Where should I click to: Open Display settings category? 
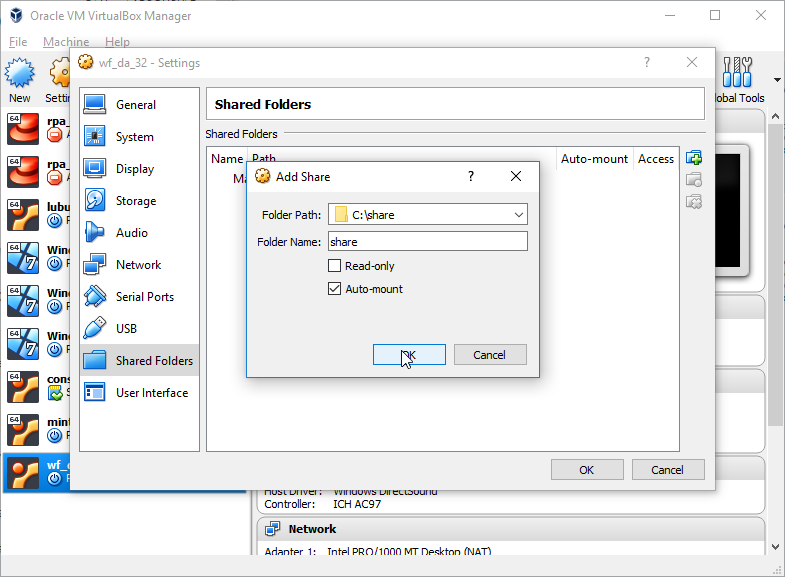tap(139, 169)
